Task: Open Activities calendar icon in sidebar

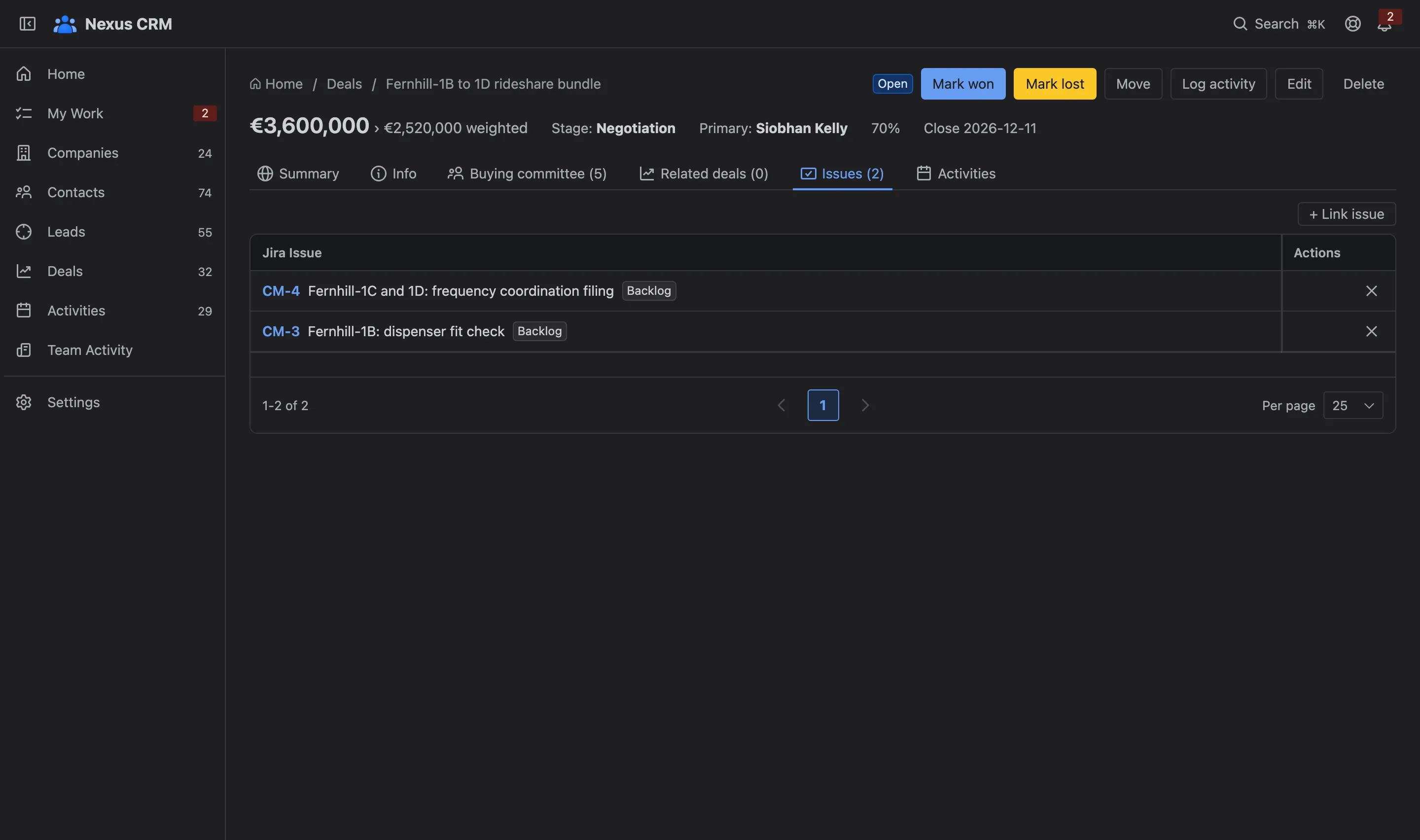Action: click(x=24, y=311)
